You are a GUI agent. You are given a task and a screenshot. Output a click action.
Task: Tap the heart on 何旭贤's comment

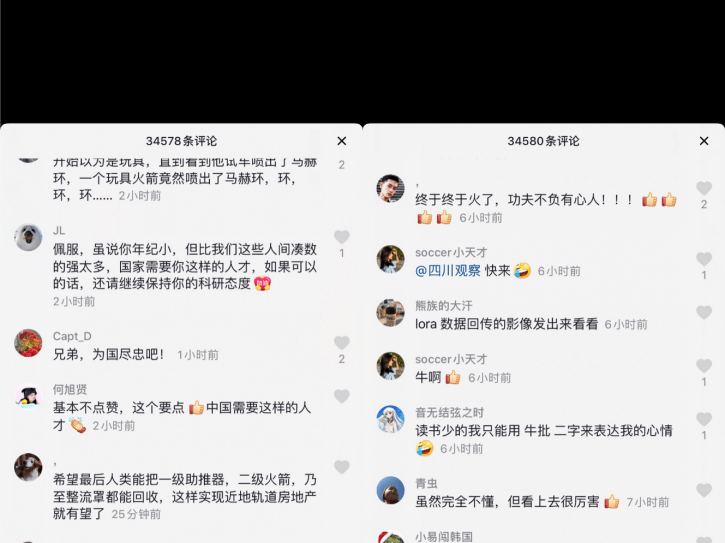tap(342, 396)
